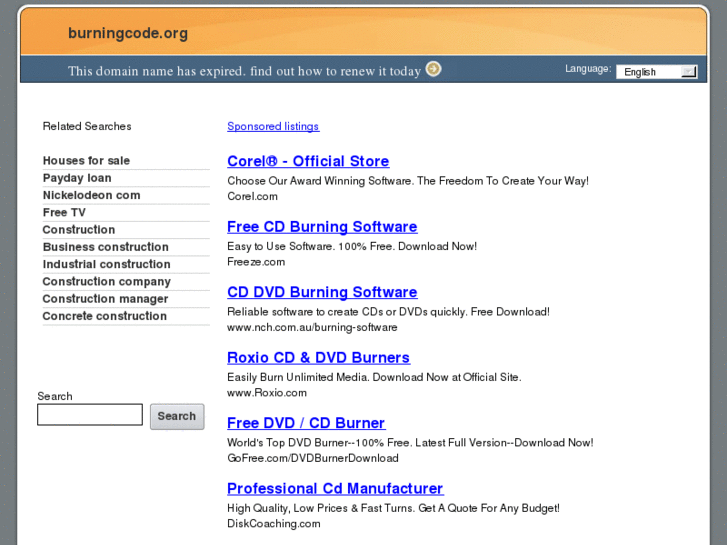Select Payday loan related search
Screen dimensions: 727x545
tap(77, 178)
